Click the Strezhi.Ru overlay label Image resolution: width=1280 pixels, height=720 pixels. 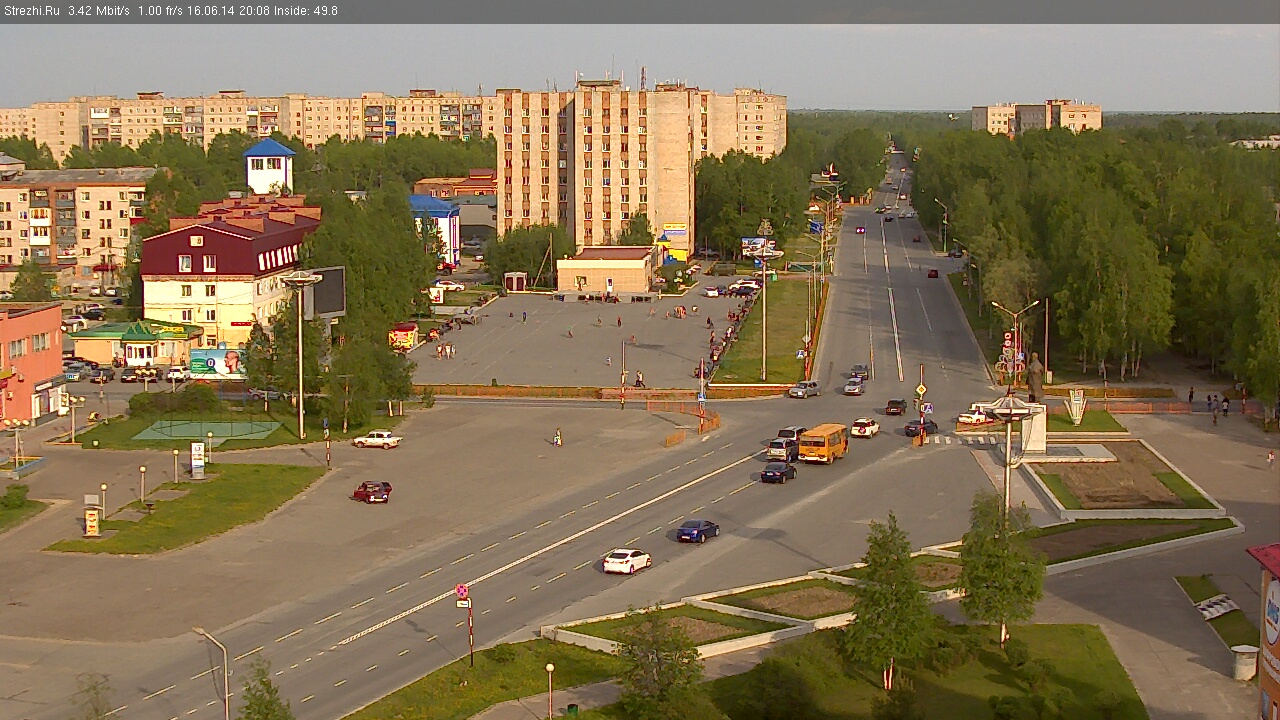[x=32, y=11]
